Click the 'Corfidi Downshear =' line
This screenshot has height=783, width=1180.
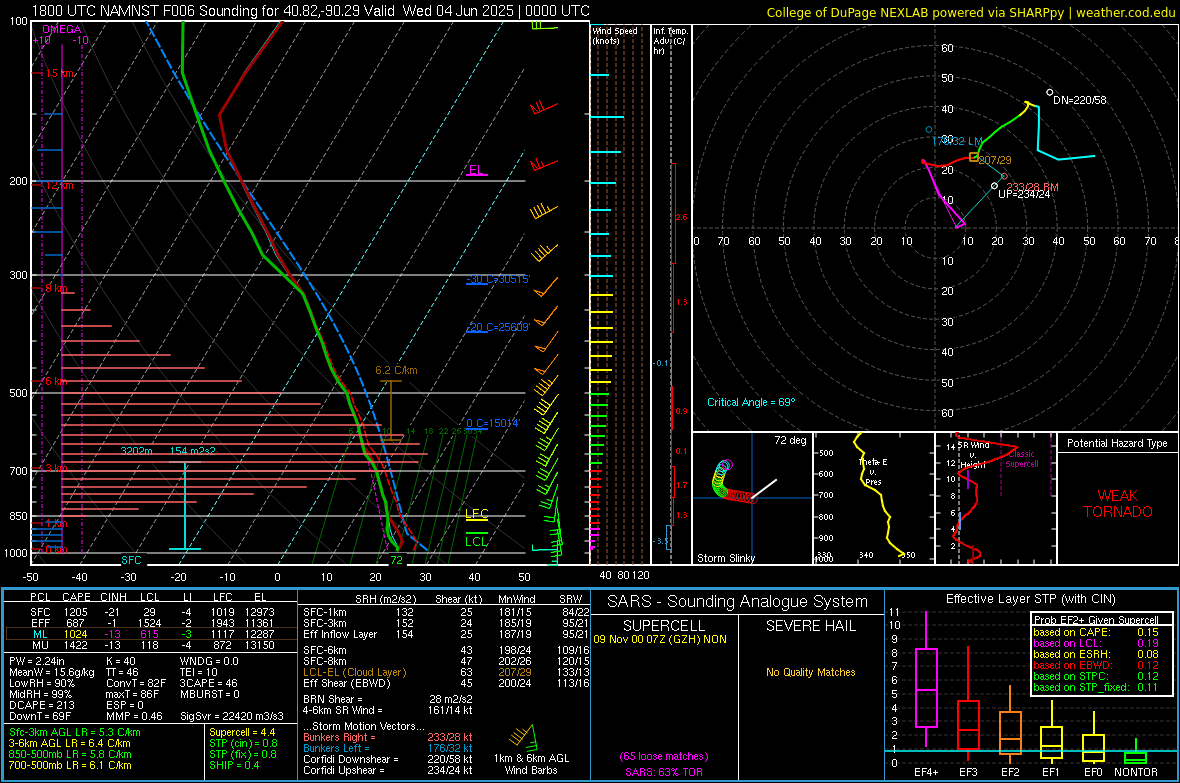point(388,759)
